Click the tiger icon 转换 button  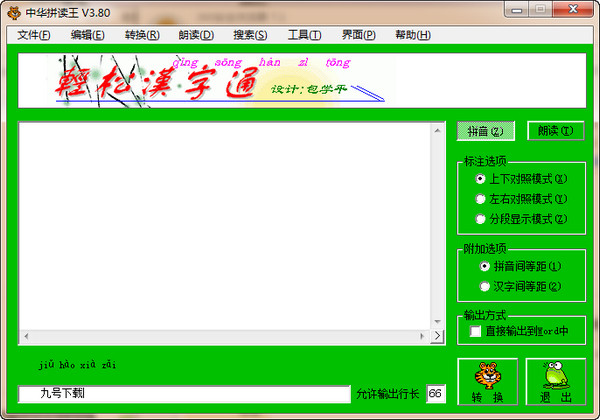click(487, 381)
